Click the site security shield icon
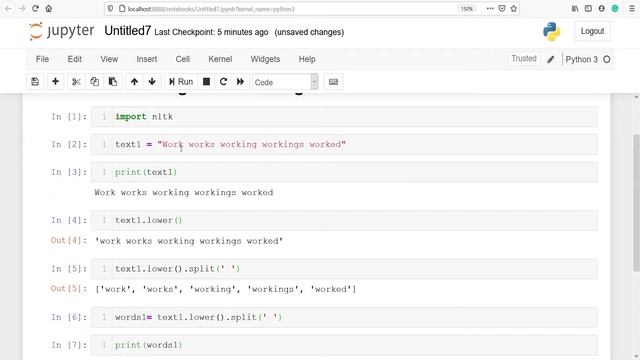This screenshot has width=640, height=360. coord(110,9)
